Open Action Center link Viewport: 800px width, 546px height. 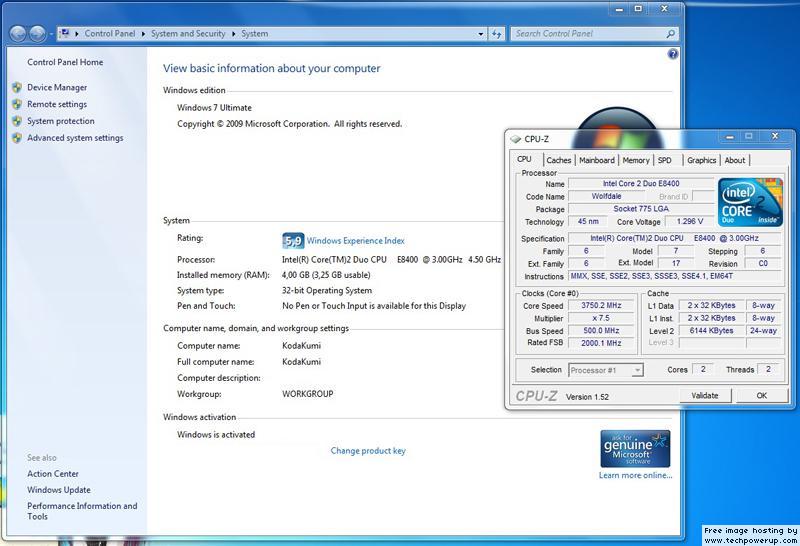(53, 474)
